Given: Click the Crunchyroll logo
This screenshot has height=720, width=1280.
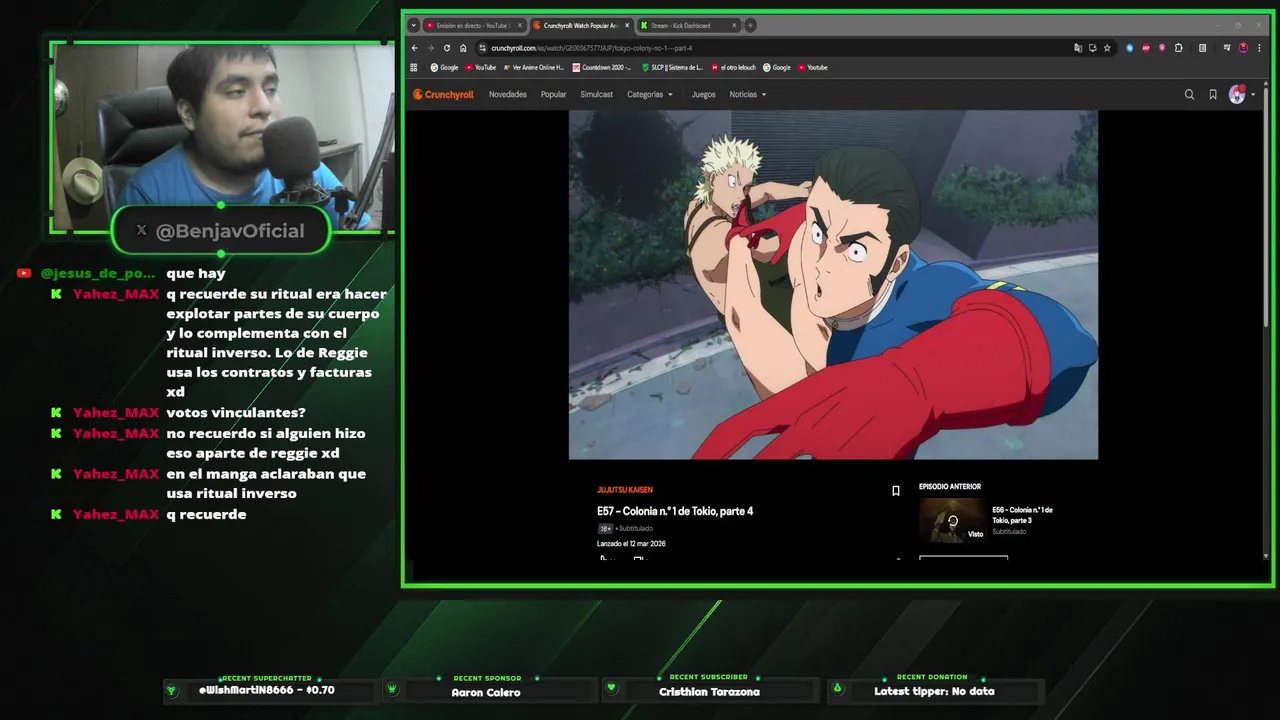Looking at the screenshot, I should pos(444,95).
